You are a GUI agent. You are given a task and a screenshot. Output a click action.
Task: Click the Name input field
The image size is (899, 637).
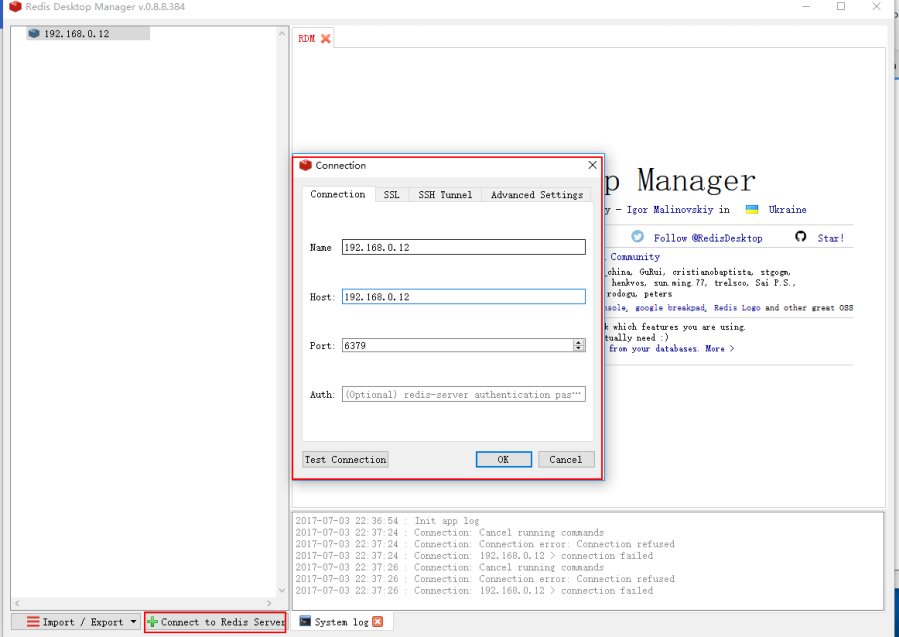click(x=463, y=247)
